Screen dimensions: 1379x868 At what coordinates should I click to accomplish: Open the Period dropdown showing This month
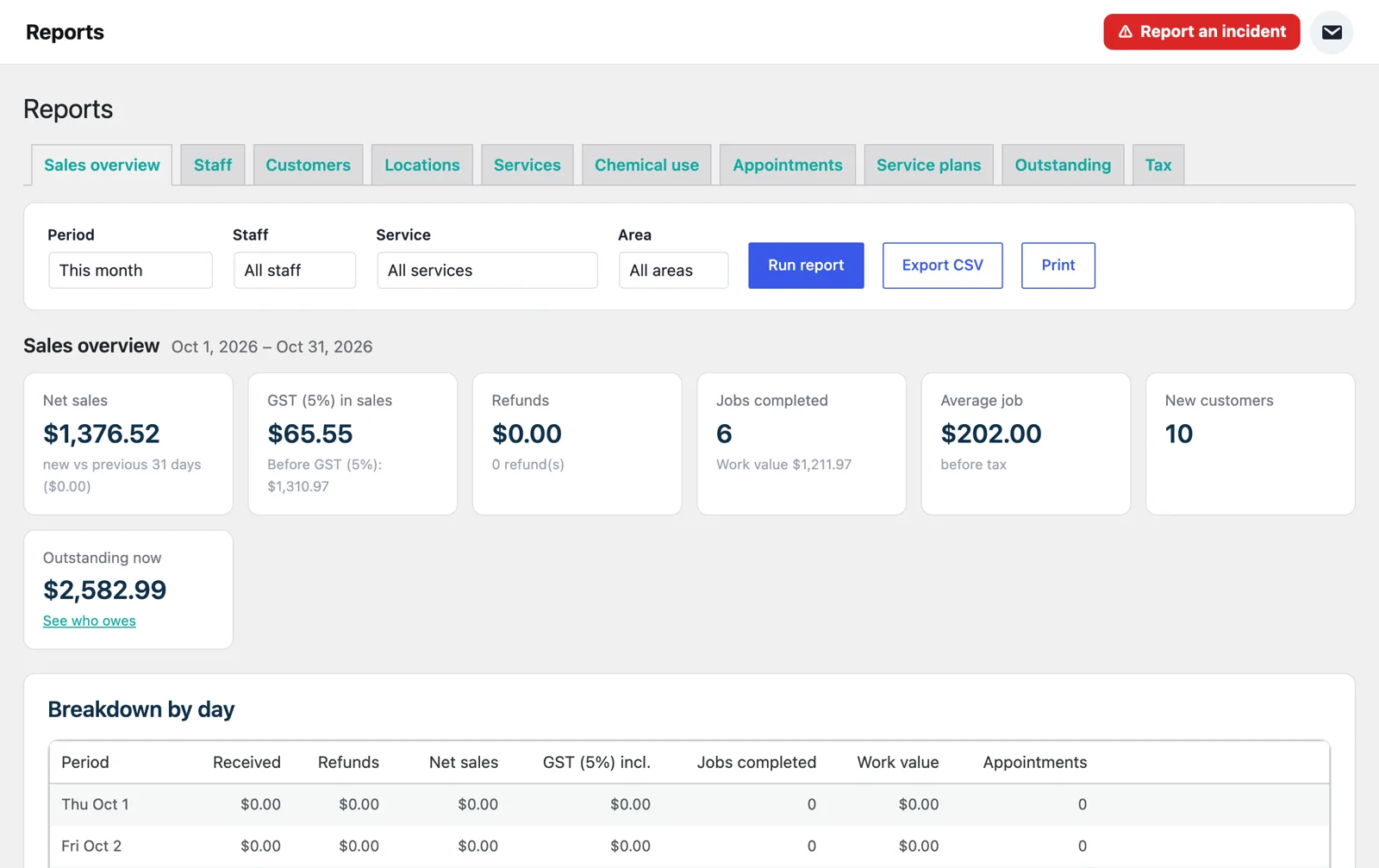tap(130, 271)
